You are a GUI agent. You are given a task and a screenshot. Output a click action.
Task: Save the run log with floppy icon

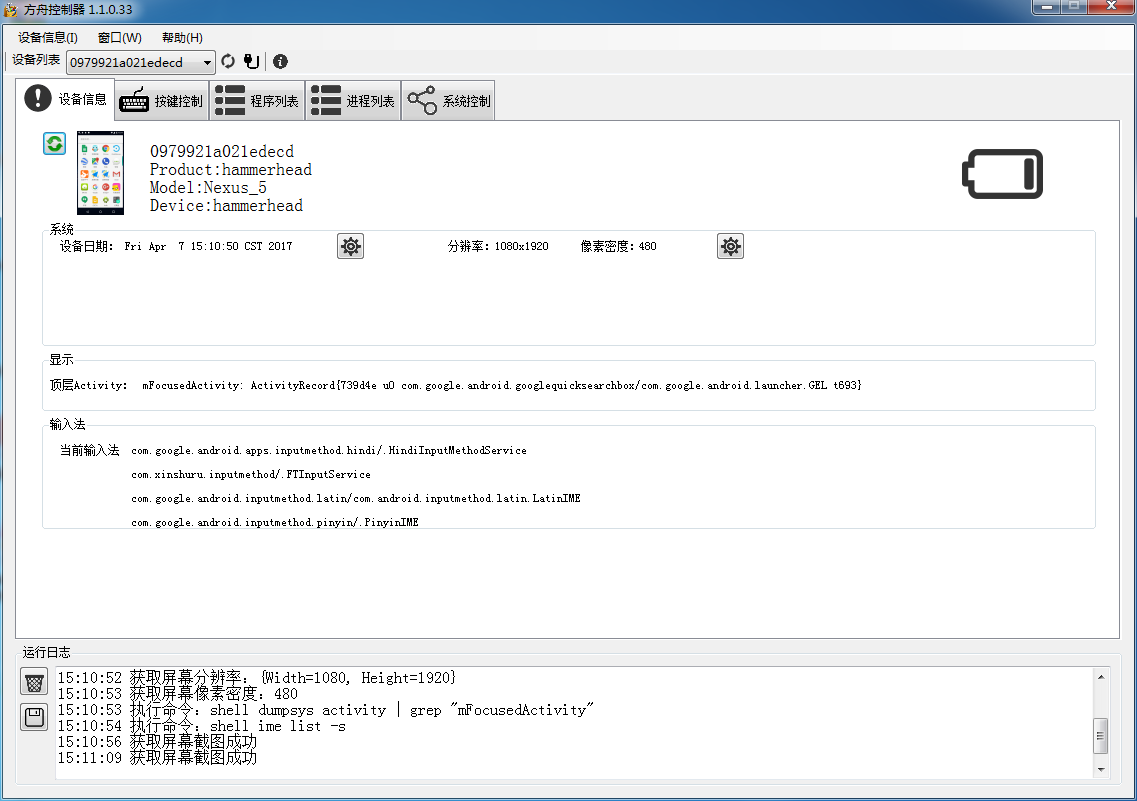34,717
